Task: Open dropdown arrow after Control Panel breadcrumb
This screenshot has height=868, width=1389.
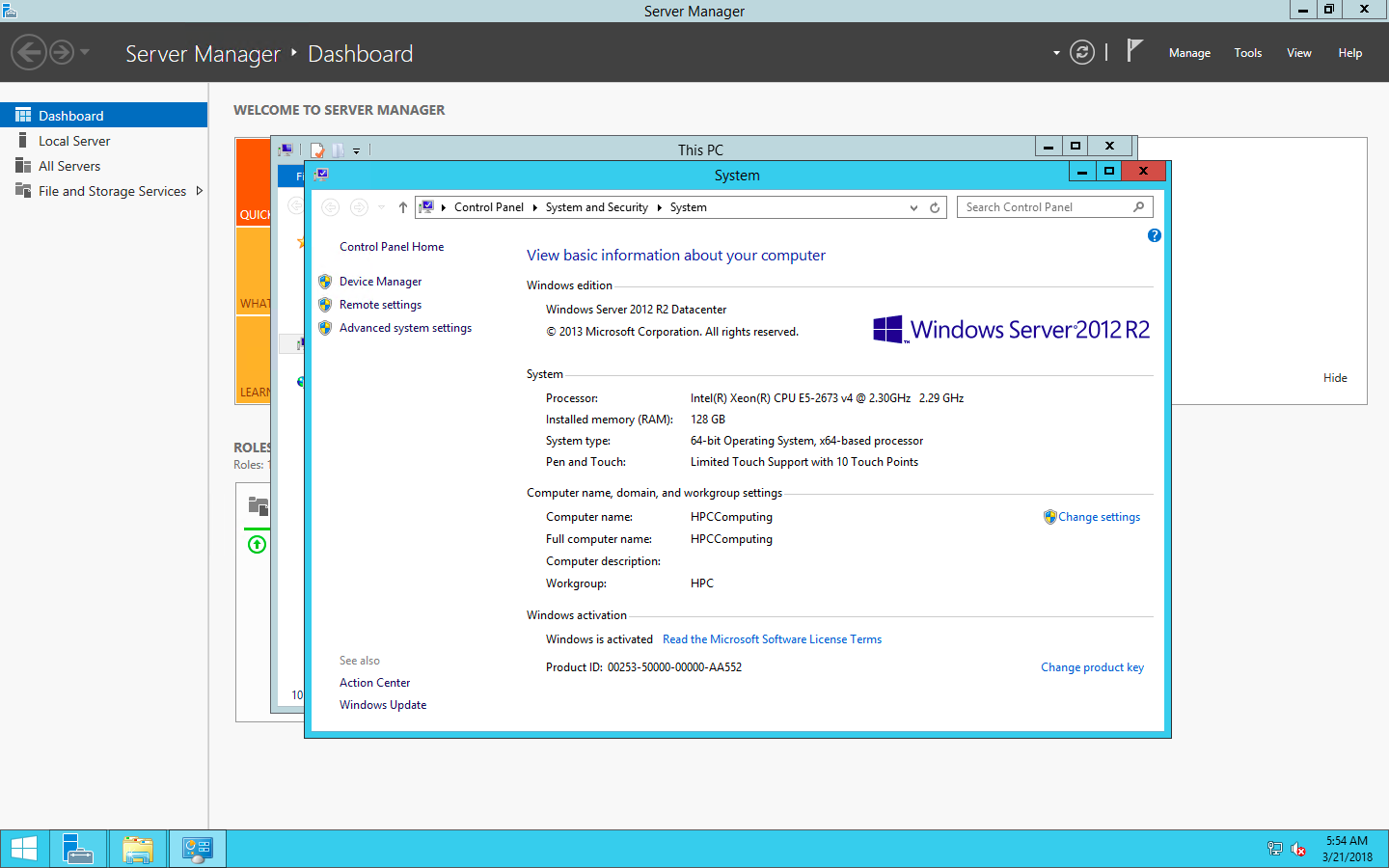Action: coord(534,207)
